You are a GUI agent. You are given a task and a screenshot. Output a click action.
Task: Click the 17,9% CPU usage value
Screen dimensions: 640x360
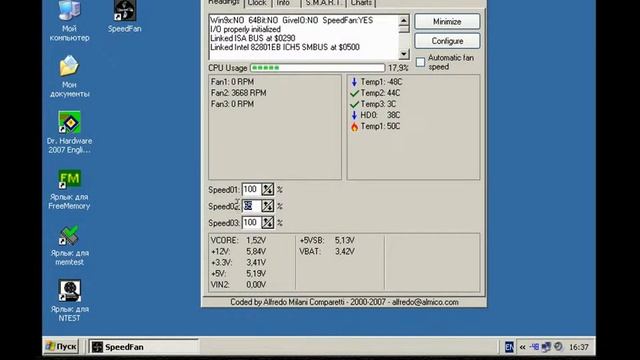click(x=398, y=68)
